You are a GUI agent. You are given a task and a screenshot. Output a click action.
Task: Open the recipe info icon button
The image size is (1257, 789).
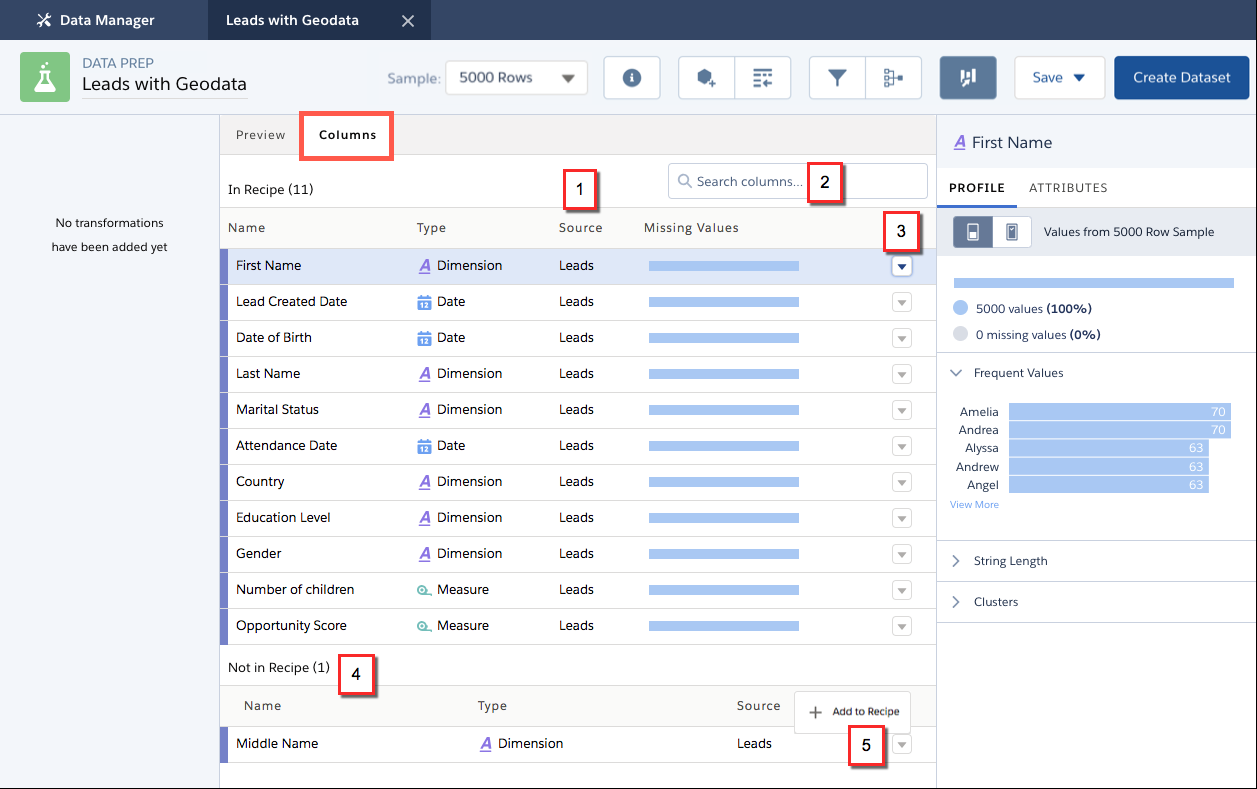pyautogui.click(x=632, y=77)
